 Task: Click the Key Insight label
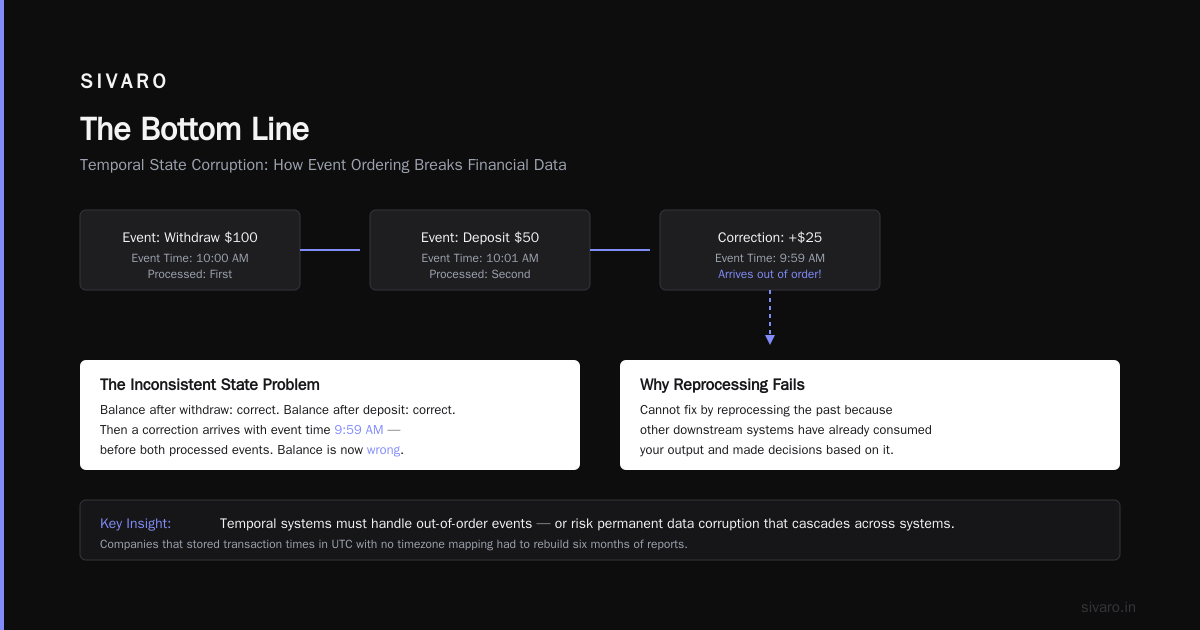[x=135, y=523]
